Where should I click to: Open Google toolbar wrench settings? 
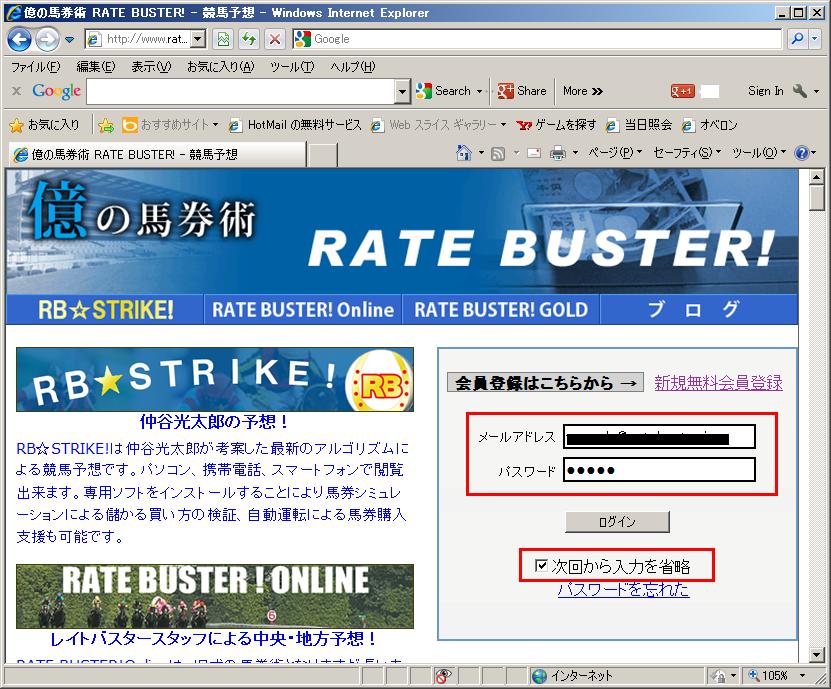pyautogui.click(x=800, y=91)
